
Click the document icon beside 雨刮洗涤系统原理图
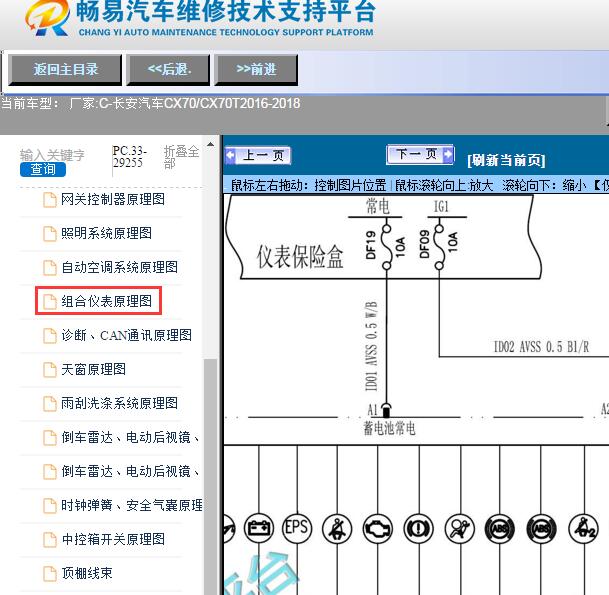[49, 404]
